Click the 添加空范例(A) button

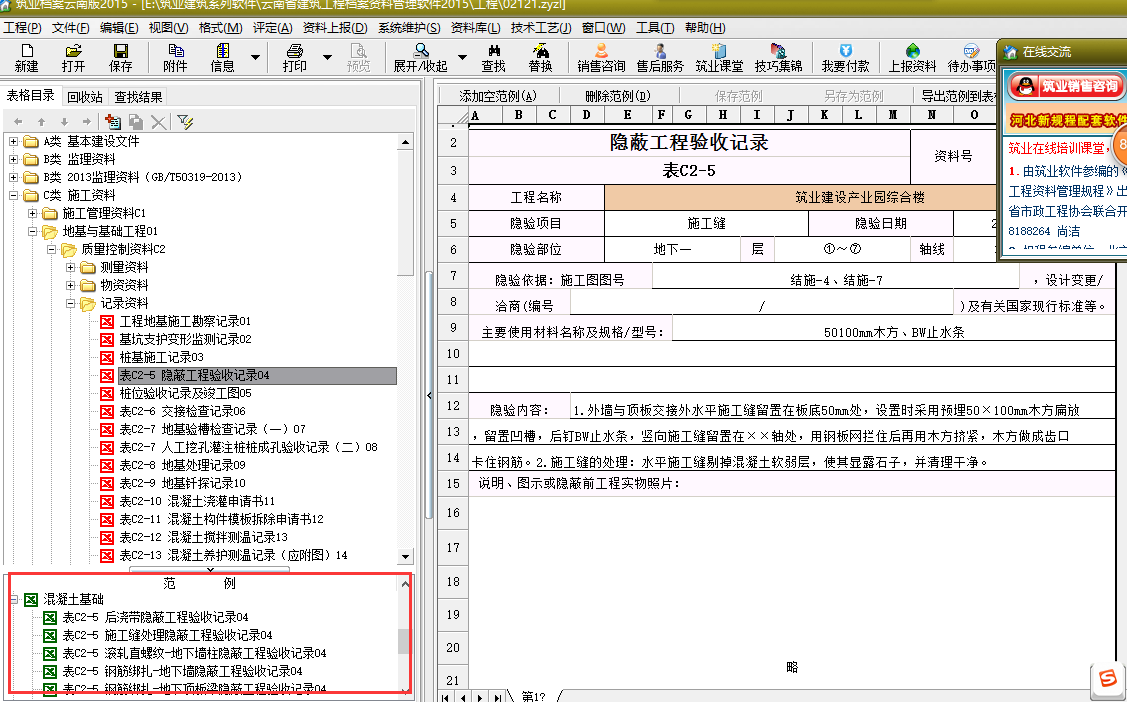(497, 97)
